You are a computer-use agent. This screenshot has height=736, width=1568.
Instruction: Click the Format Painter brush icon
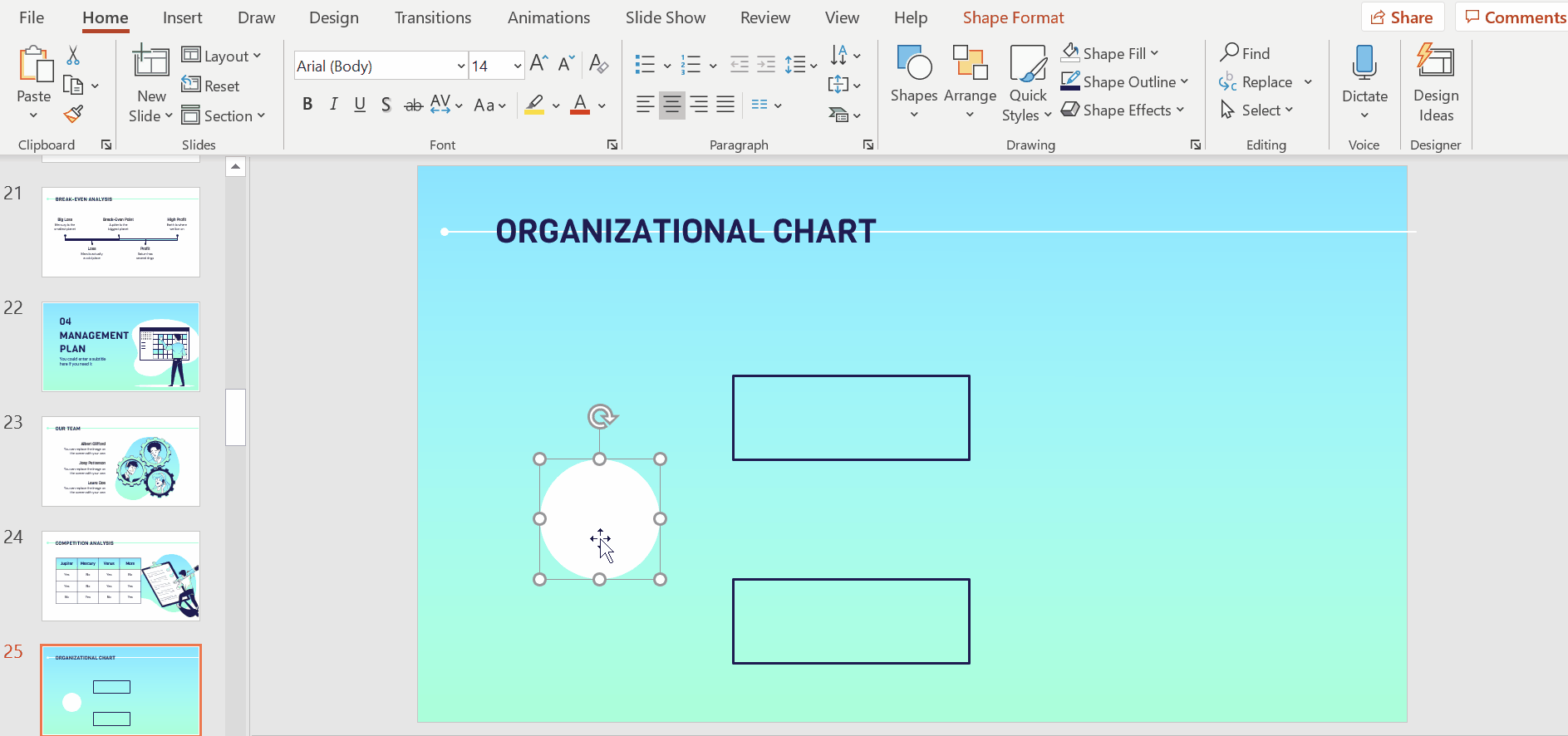click(x=73, y=114)
